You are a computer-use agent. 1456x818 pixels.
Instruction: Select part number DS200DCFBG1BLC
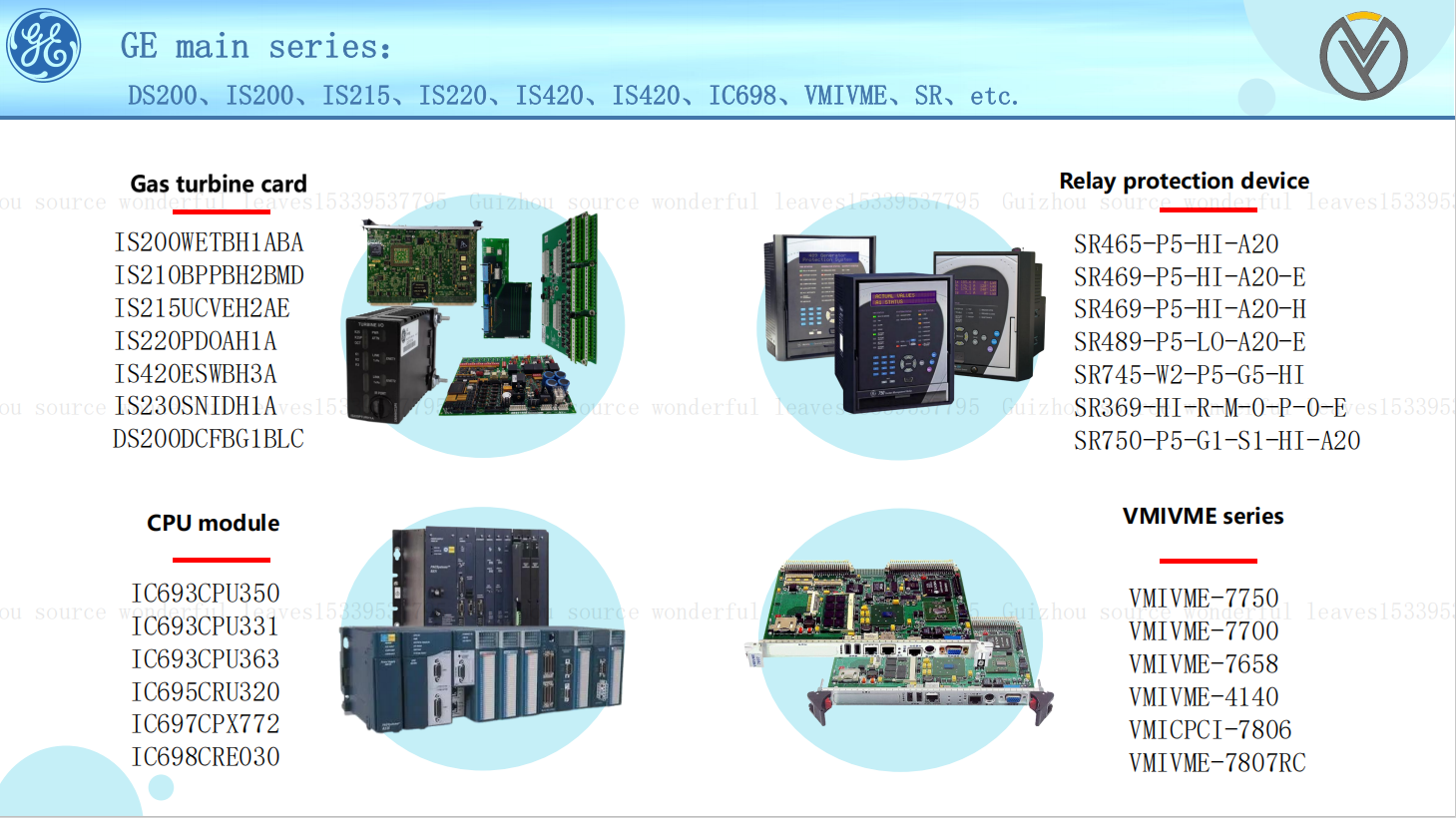tap(208, 439)
